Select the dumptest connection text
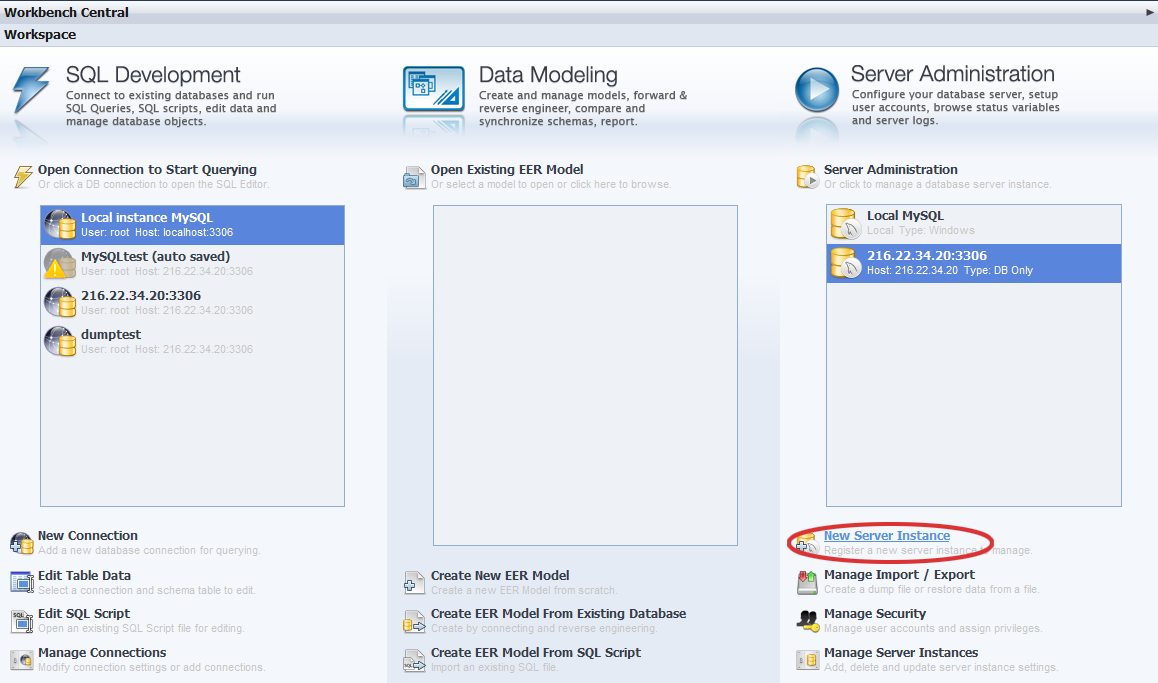This screenshot has height=683, width=1158. [111, 334]
